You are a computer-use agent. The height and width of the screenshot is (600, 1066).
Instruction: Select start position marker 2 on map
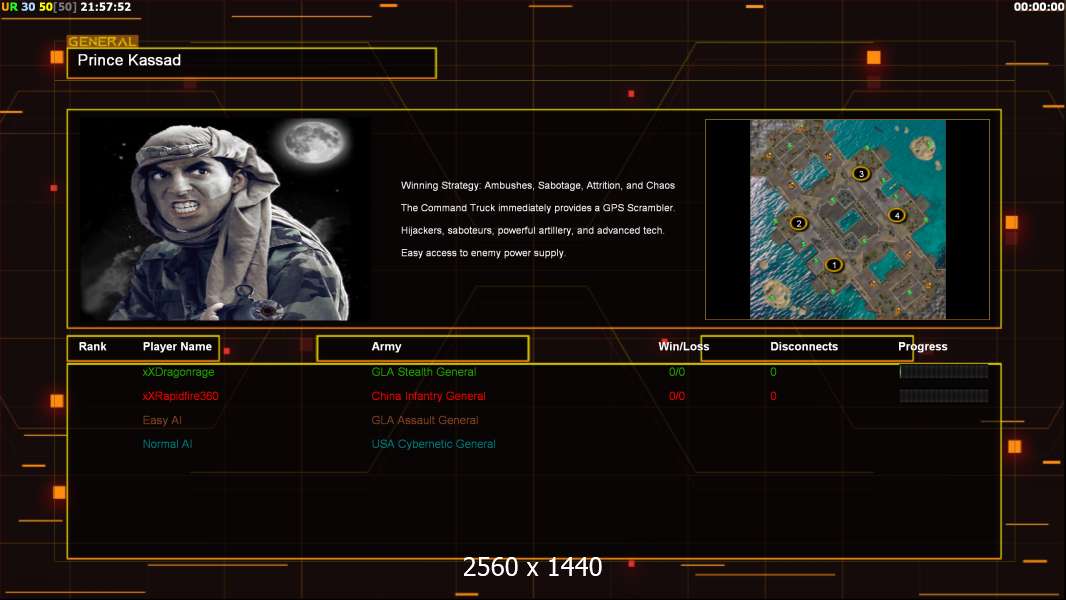pyautogui.click(x=798, y=223)
